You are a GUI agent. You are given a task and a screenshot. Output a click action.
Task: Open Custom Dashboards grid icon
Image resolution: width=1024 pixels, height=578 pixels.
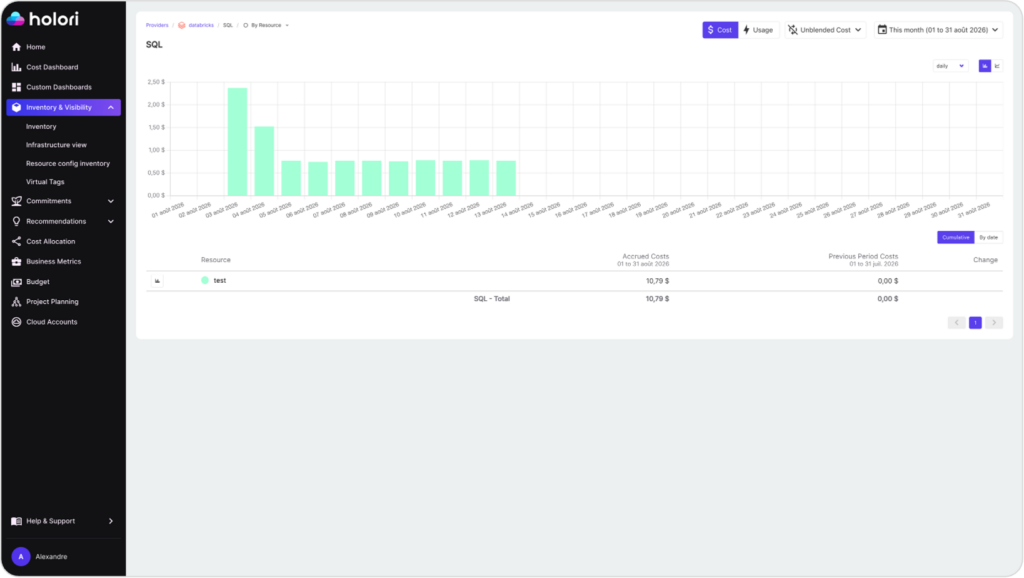click(x=16, y=87)
